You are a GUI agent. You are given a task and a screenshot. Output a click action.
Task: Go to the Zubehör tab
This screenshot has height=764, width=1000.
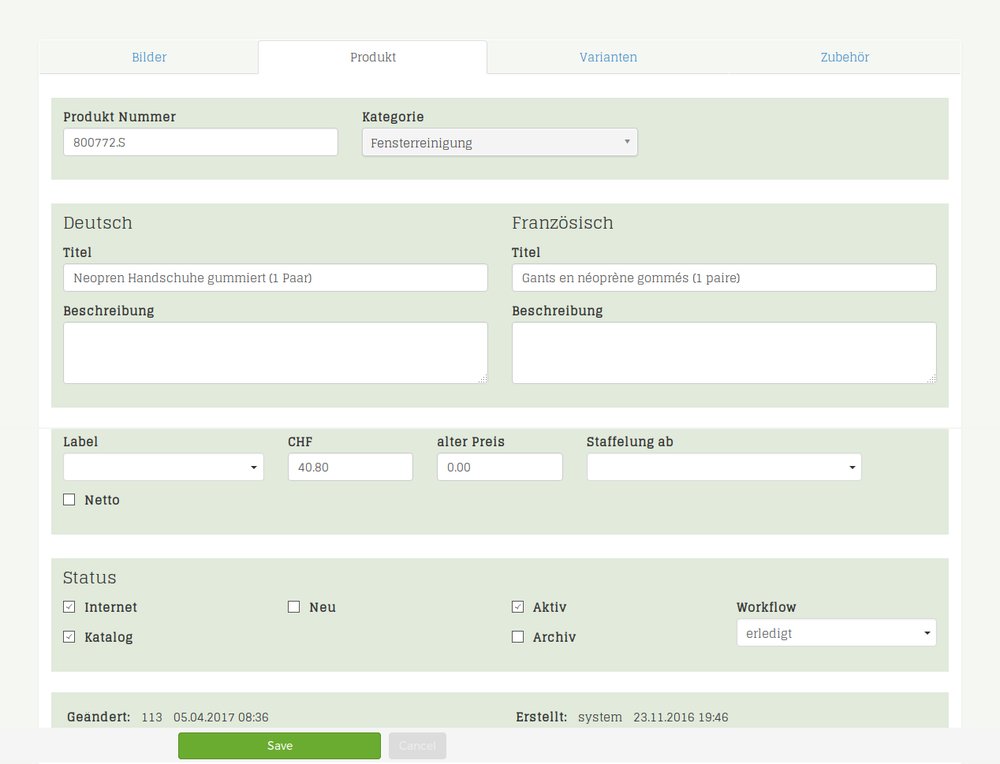[845, 57]
